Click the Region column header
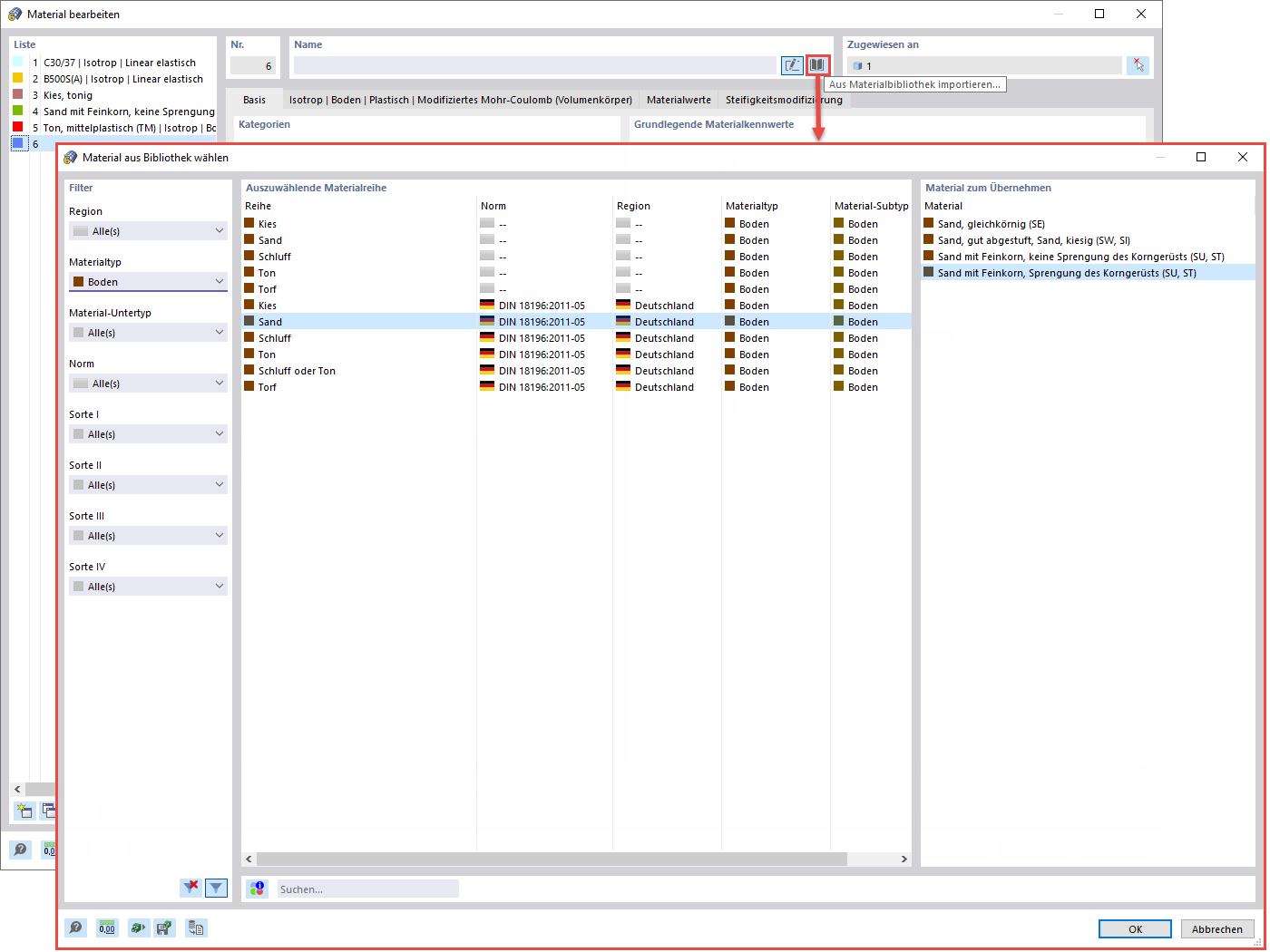The height and width of the screenshot is (952, 1270). coord(668,206)
